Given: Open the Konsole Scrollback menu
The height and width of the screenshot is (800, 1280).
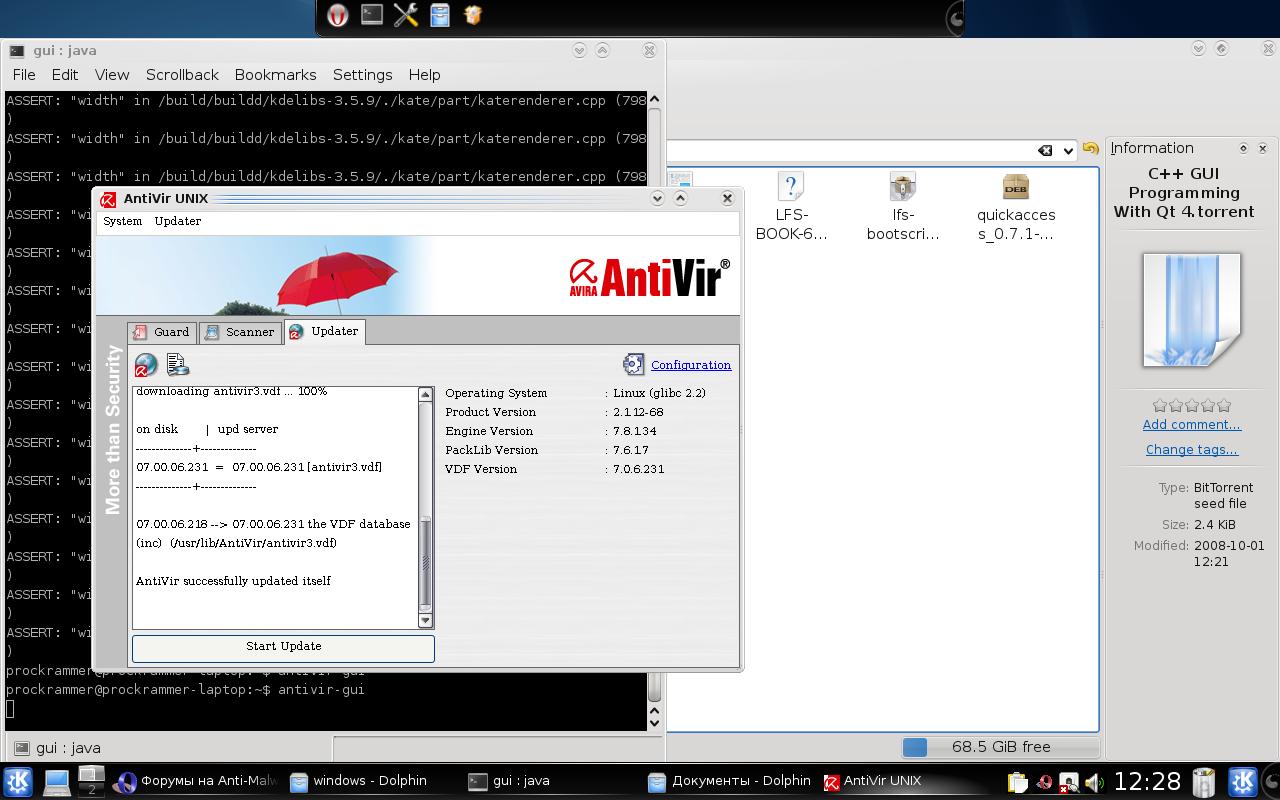Looking at the screenshot, I should tap(182, 75).
